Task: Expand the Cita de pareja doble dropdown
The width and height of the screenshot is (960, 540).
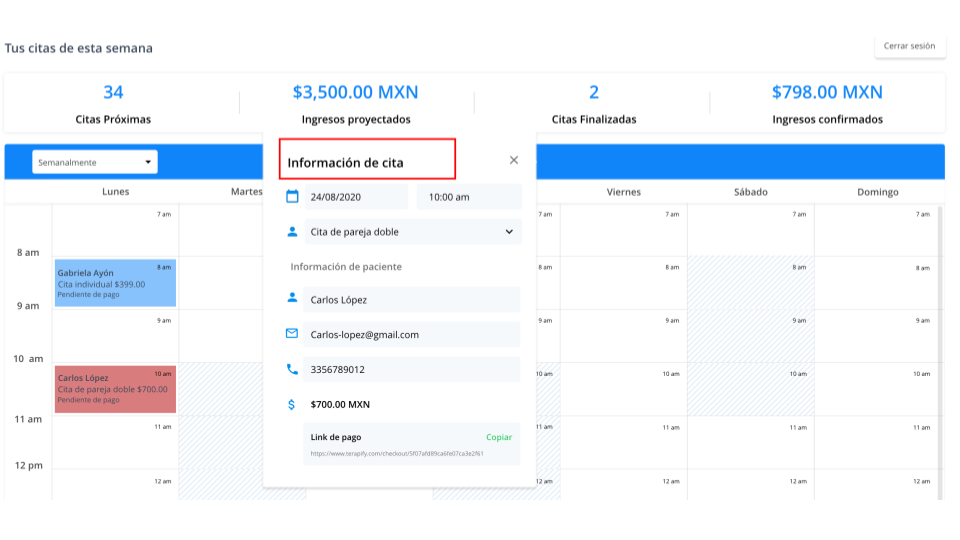Action: pos(413,232)
